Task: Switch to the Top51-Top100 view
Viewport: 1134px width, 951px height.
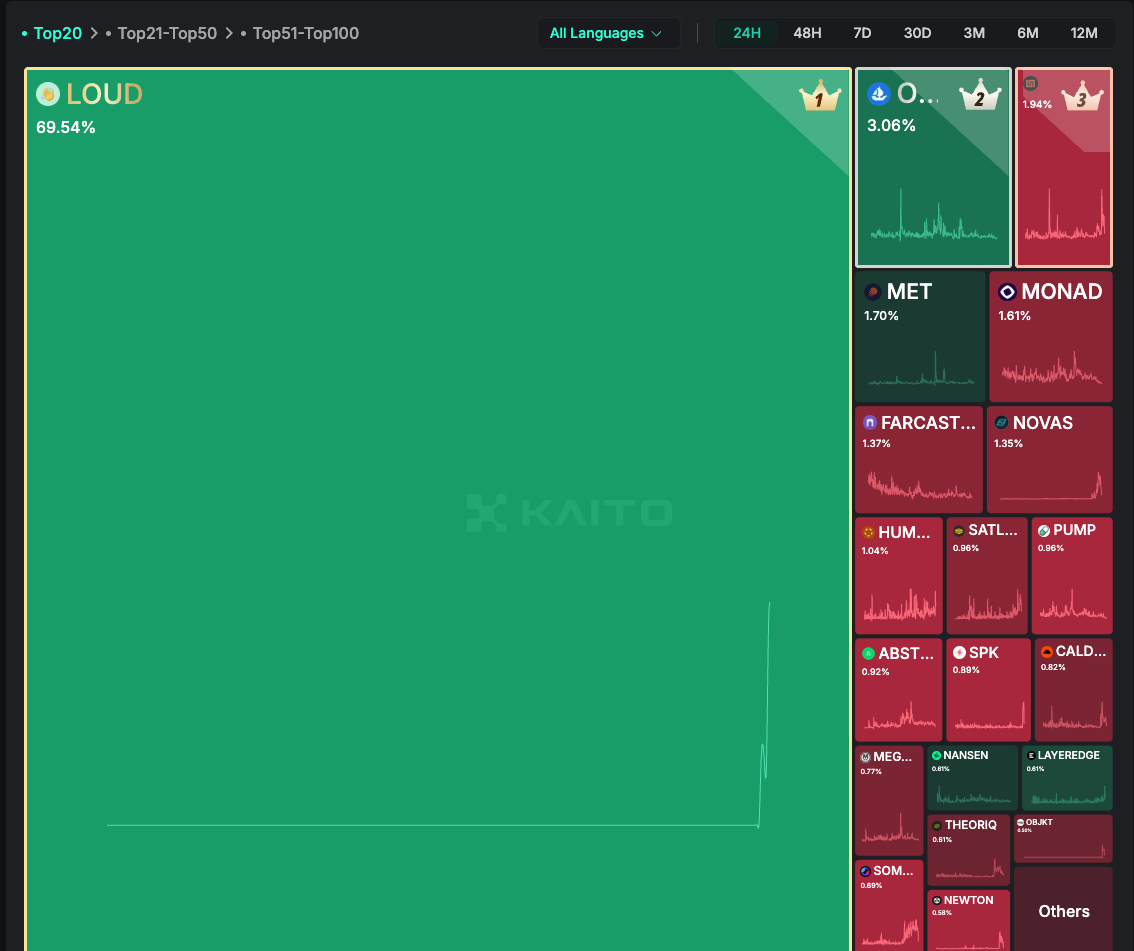Action: point(305,33)
